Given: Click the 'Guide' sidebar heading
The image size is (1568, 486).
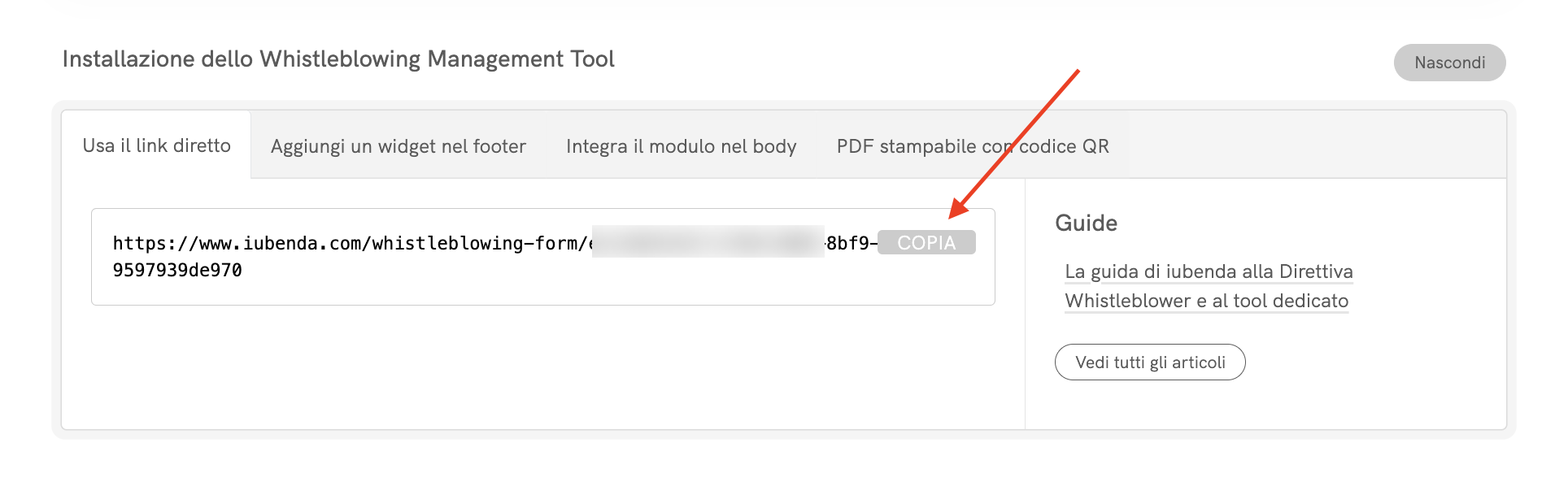Looking at the screenshot, I should (1086, 223).
